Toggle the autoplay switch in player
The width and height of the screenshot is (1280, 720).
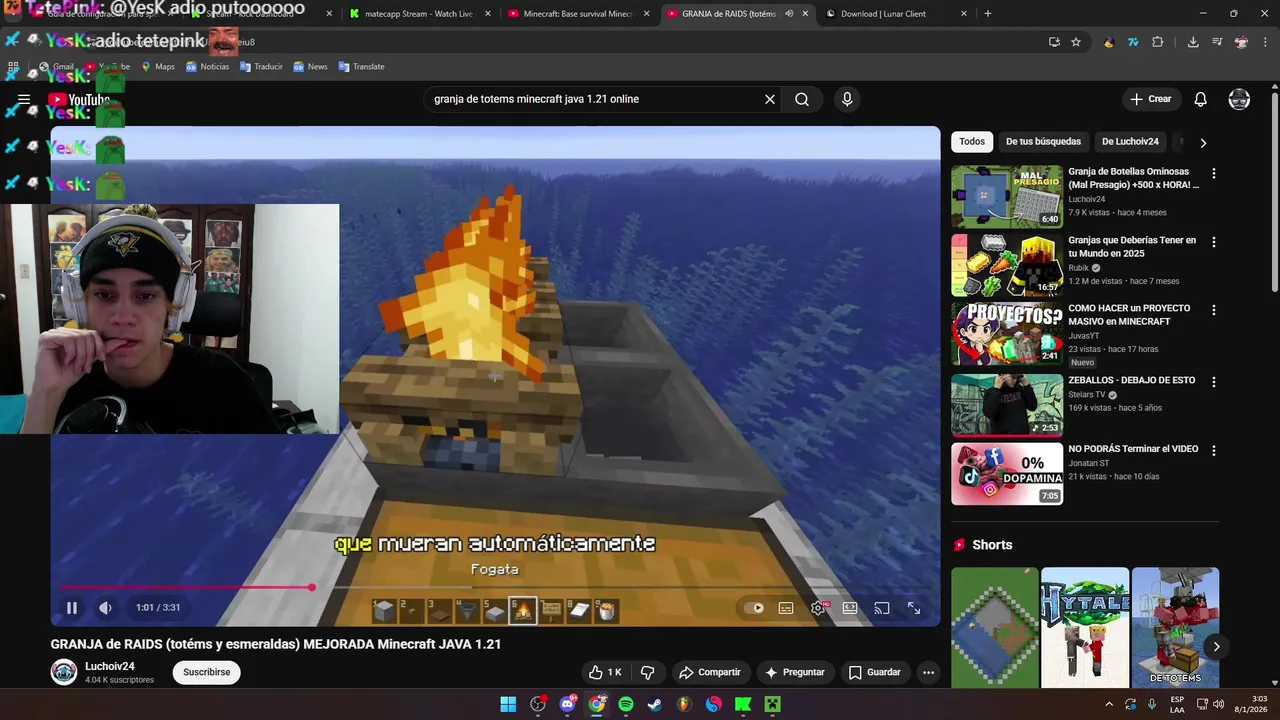point(754,608)
